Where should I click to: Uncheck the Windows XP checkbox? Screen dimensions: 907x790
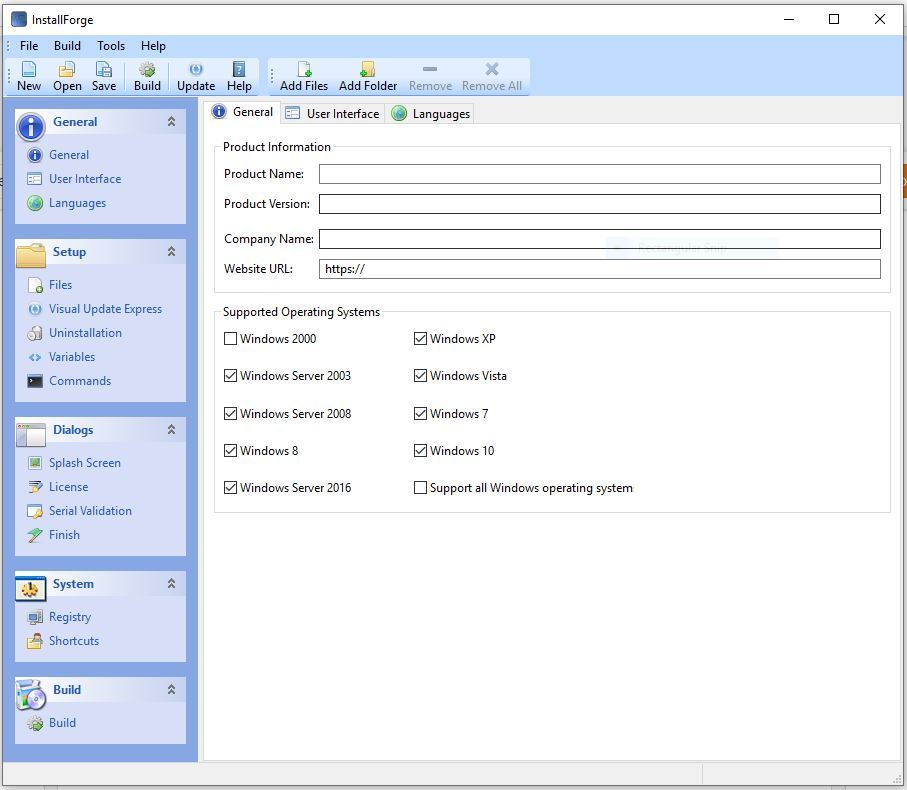pyautogui.click(x=421, y=339)
